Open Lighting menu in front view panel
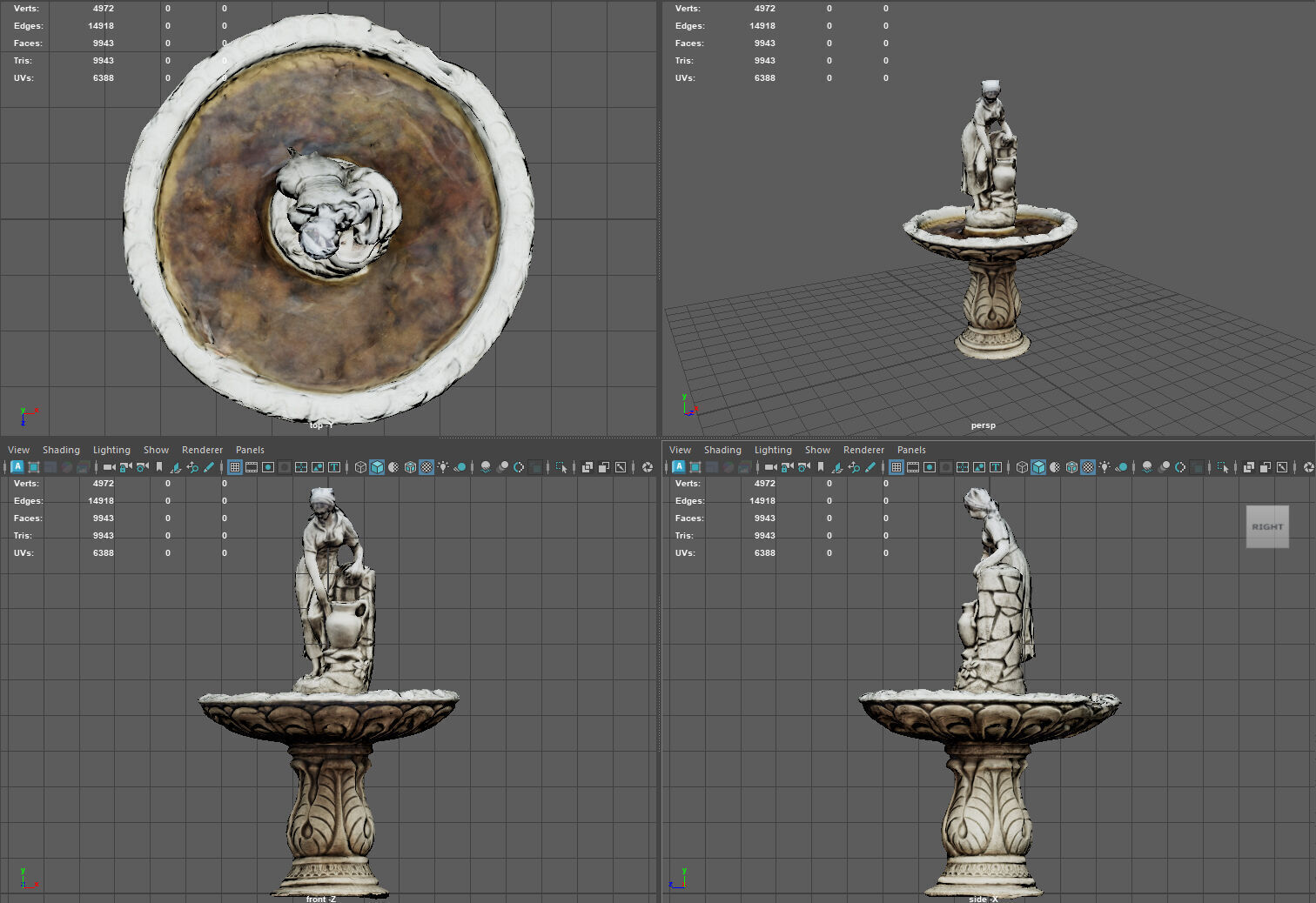The image size is (1316, 903). tap(111, 450)
